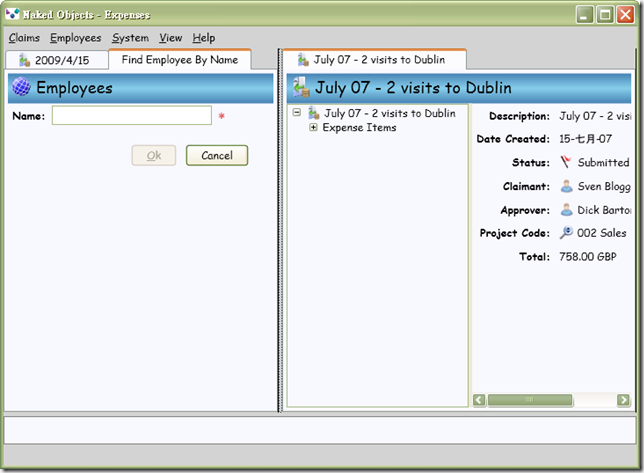This screenshot has width=644, height=473.
Task: Select the July 07 - 2 visits to Dublin tab
Action: 375,60
